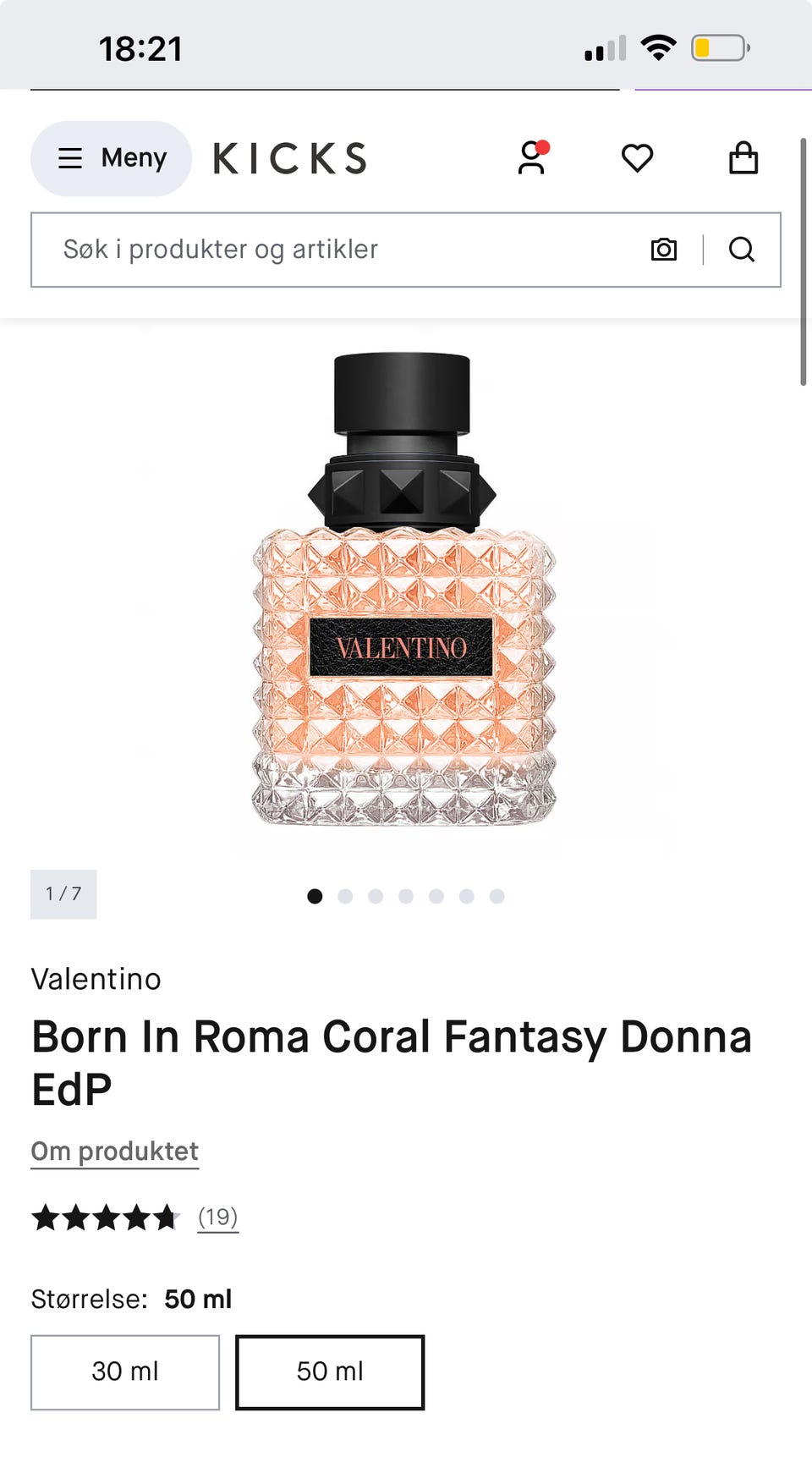Show second product image via dot
Screen dimensions: 812x1484
pos(345,896)
